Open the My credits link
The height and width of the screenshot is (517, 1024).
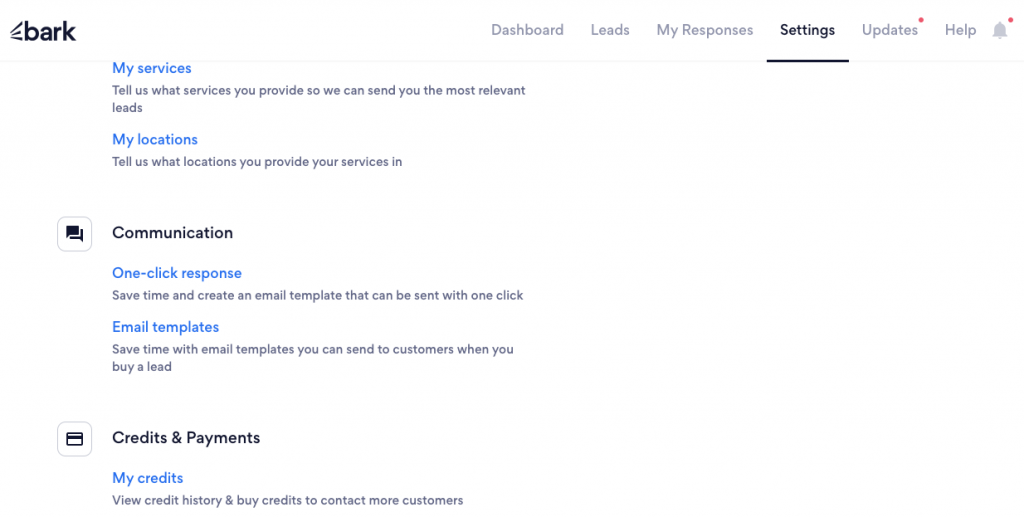point(148,478)
